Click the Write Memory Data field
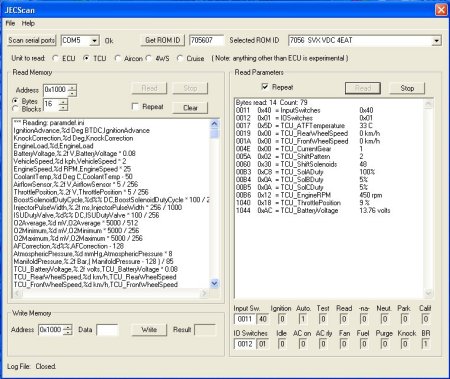Viewport: 450px width, 379px height. (107, 330)
